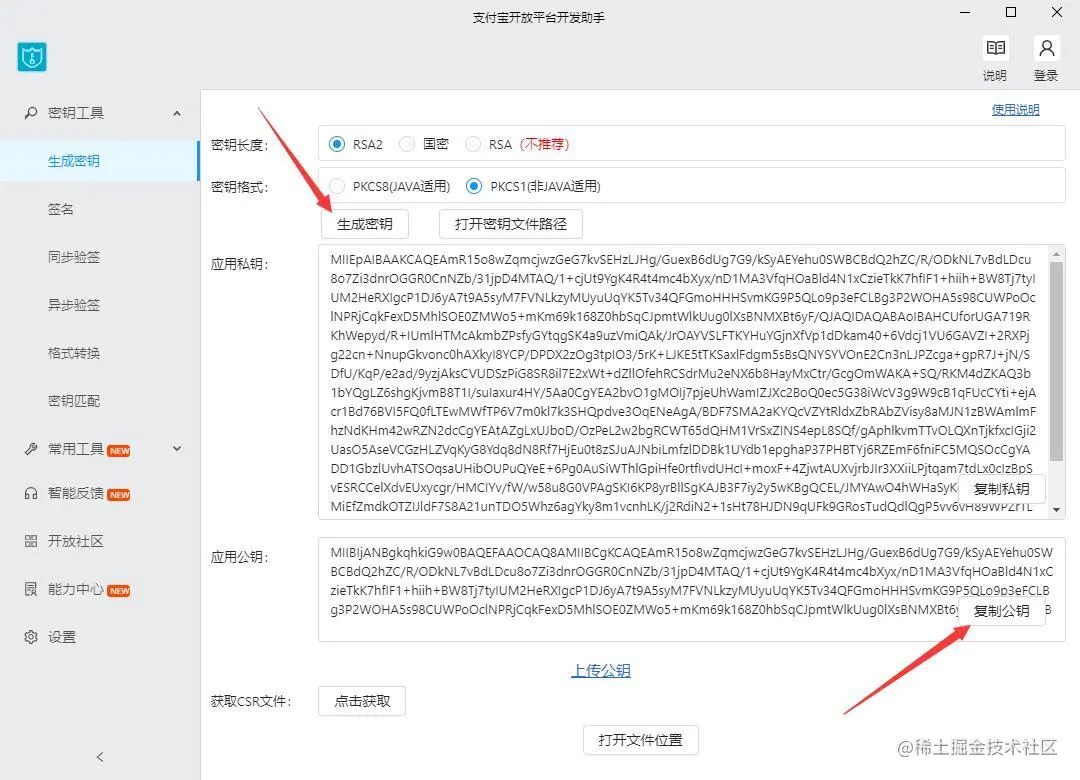
Task: Click the 密钥工具 key search icon
Action: point(31,112)
